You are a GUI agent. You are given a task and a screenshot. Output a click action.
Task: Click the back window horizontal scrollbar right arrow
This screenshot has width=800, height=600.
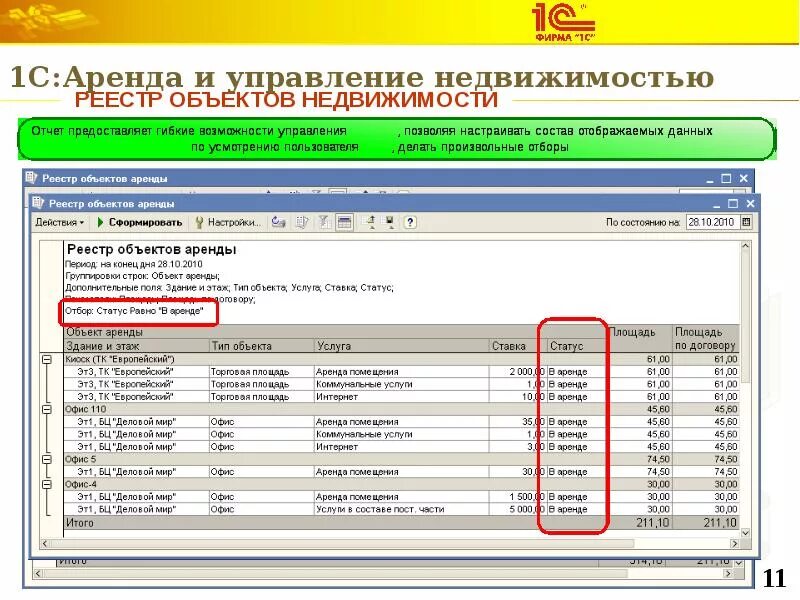[x=728, y=574]
